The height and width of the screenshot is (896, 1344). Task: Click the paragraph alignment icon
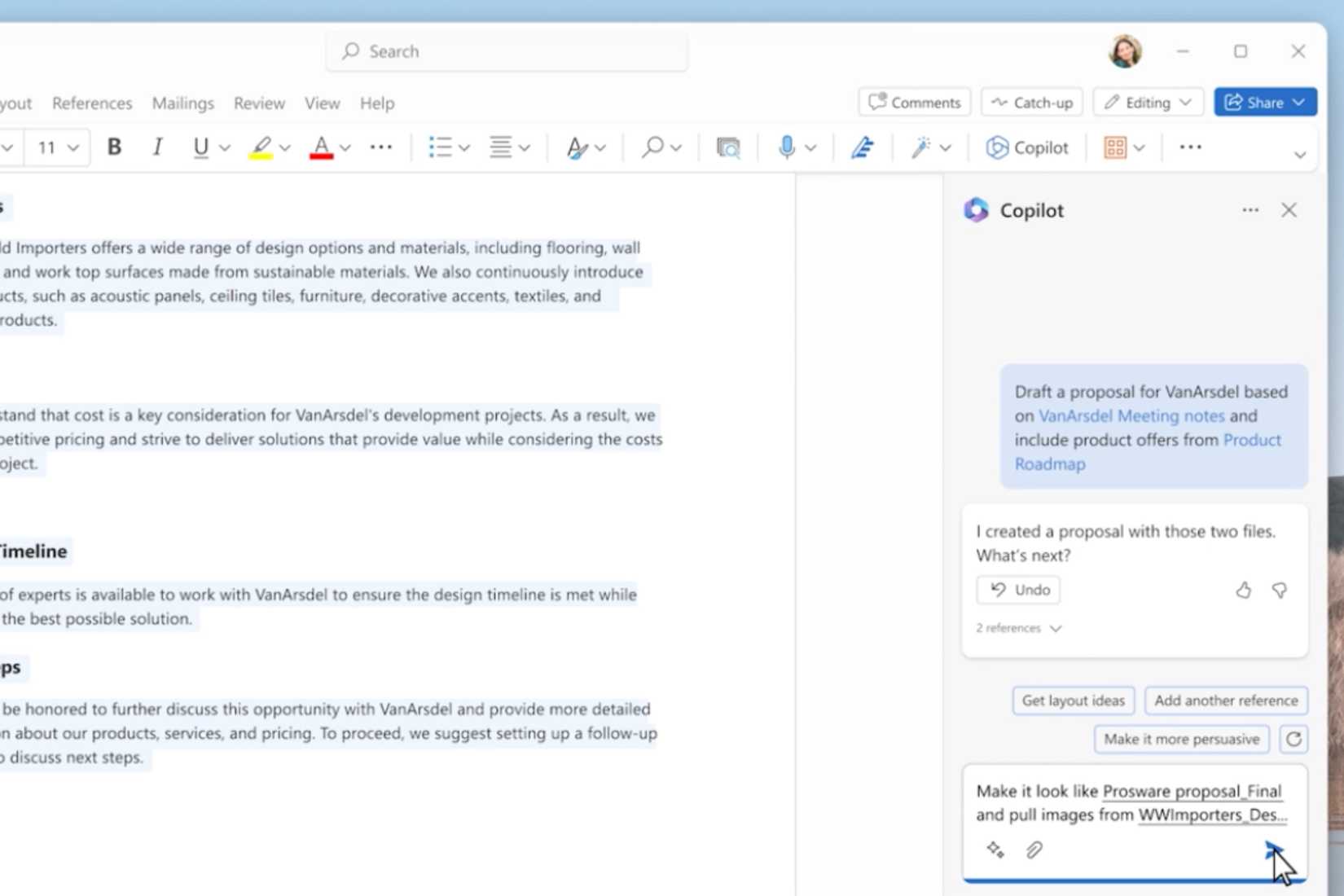pos(500,147)
